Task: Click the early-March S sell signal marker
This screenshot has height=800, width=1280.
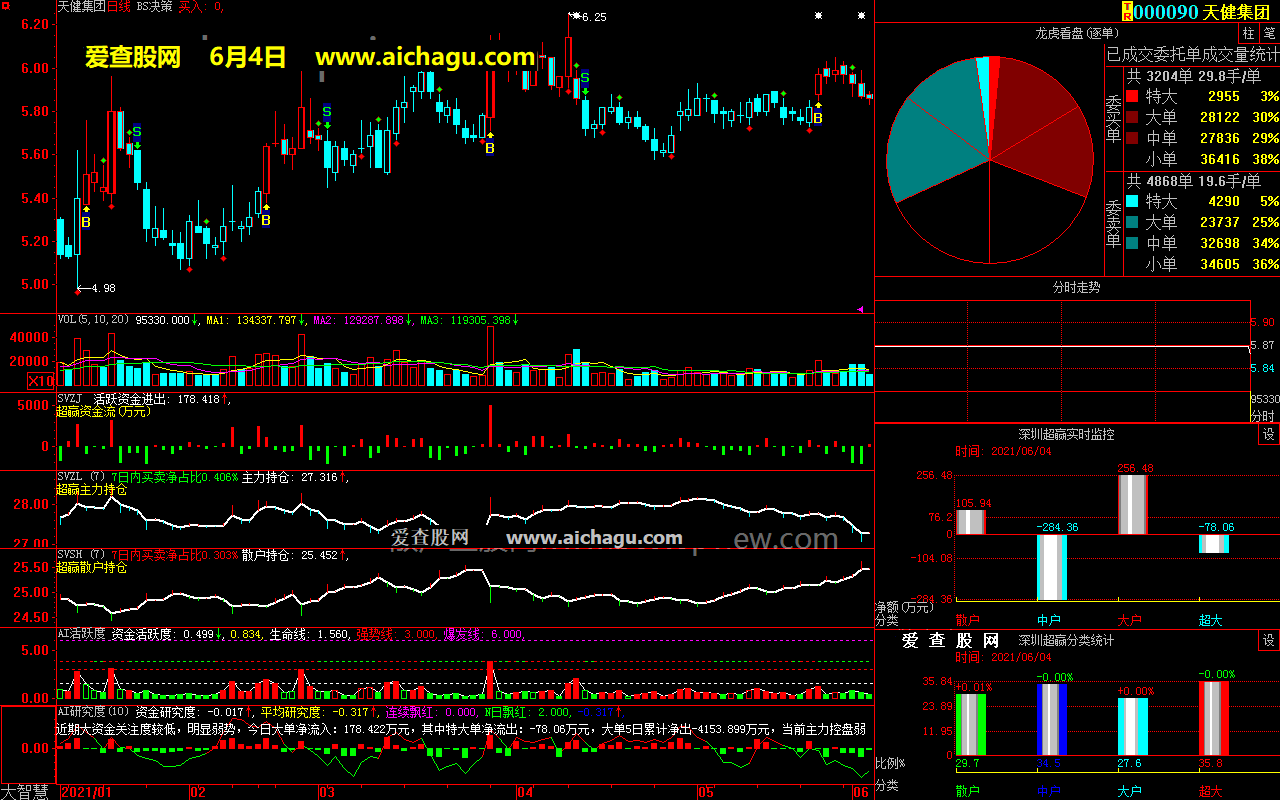Action: (x=326, y=111)
